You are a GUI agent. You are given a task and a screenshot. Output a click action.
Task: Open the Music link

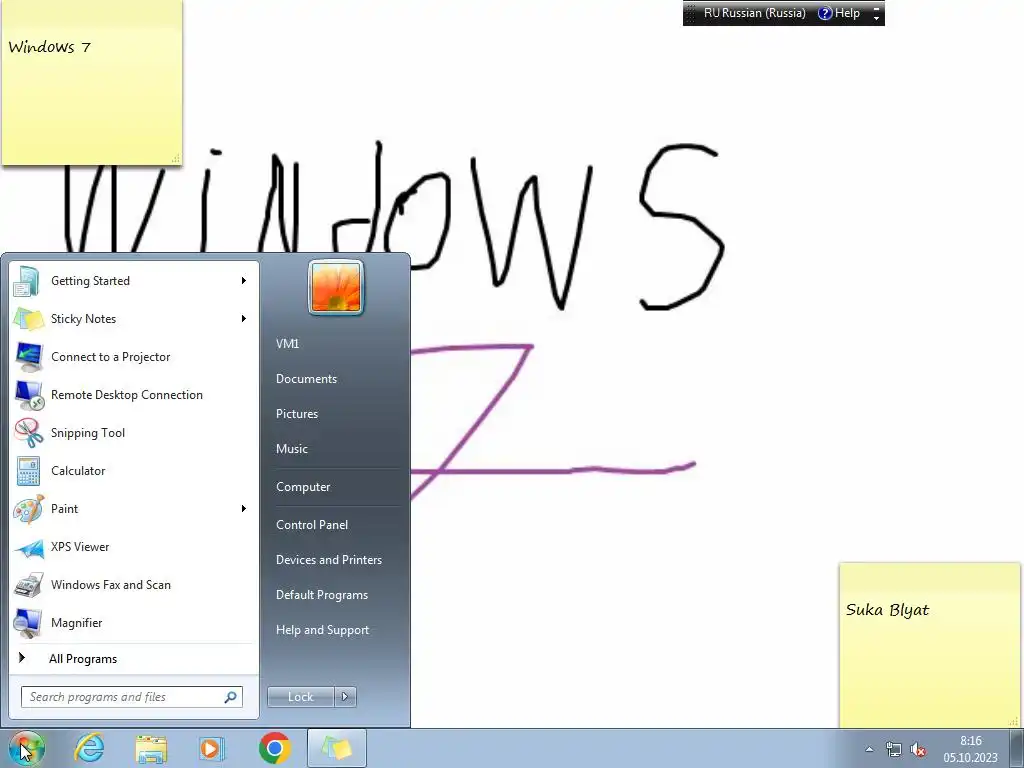pos(291,449)
